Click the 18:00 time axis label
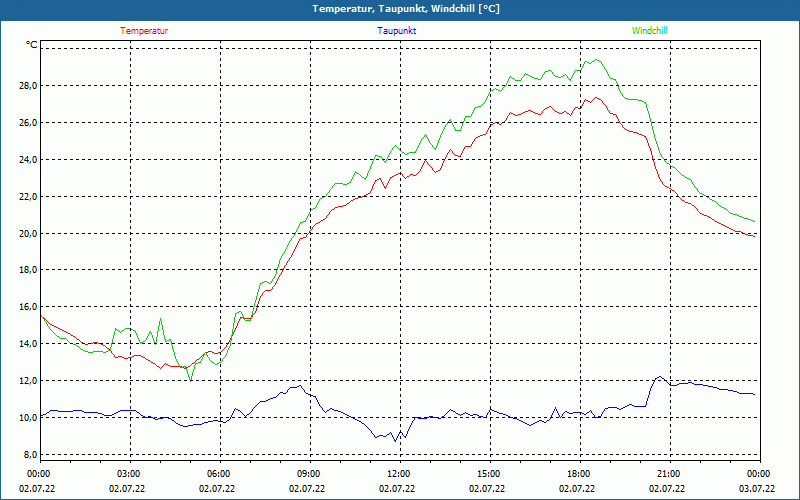The height and width of the screenshot is (500, 800). [x=577, y=474]
